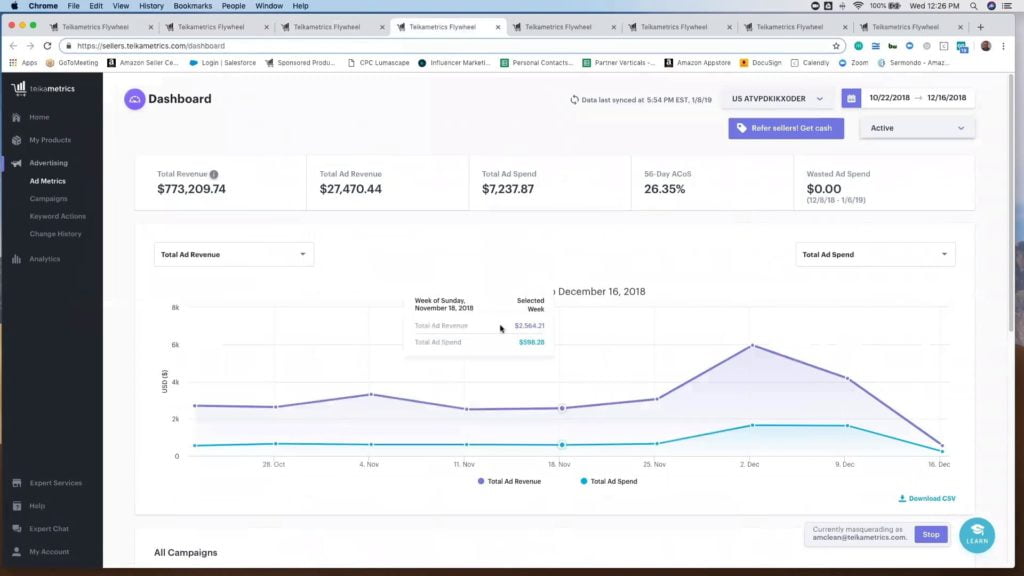Image resolution: width=1024 pixels, height=576 pixels.
Task: Open the Bookmarks menu
Action: click(193, 6)
